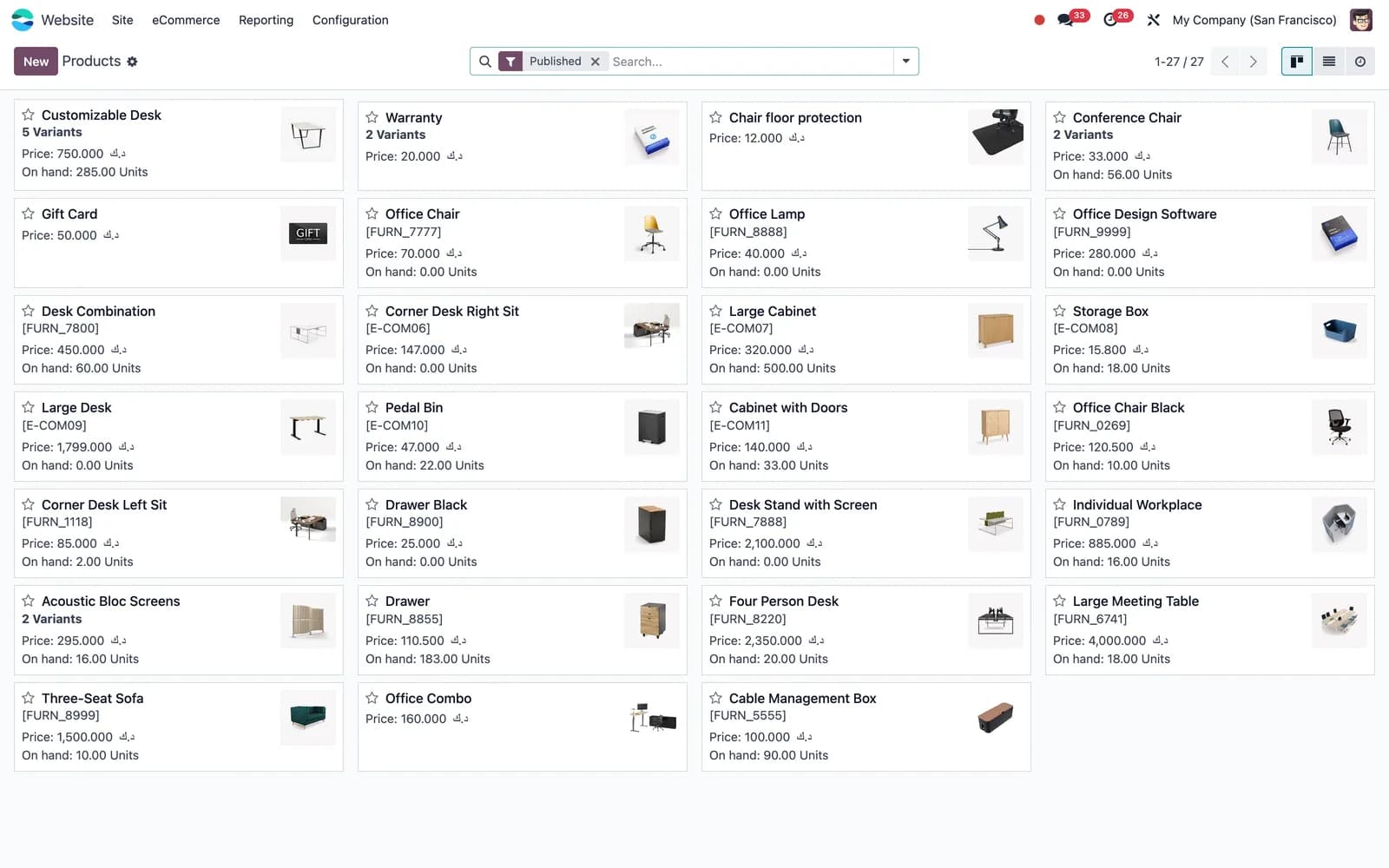Click the 1-27 / 27 pager counter
The width and height of the screenshot is (1389, 868).
1179,62
